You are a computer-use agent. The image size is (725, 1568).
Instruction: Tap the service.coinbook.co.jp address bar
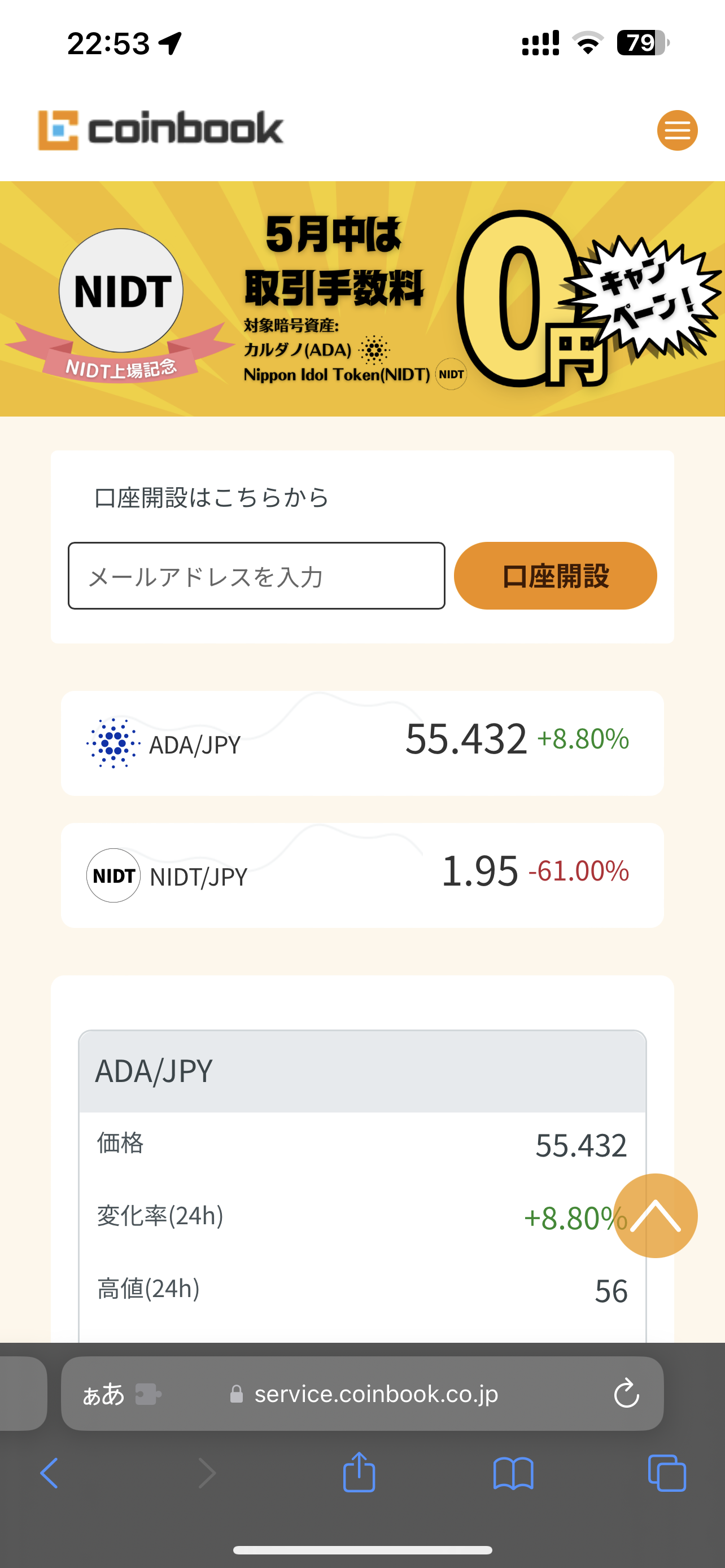tap(375, 1394)
